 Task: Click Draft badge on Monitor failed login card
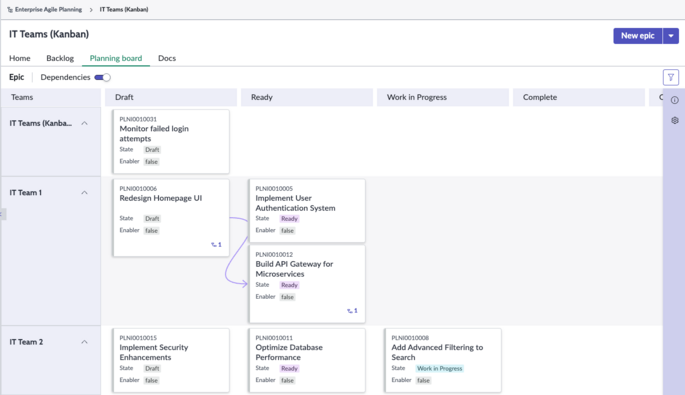(x=152, y=149)
